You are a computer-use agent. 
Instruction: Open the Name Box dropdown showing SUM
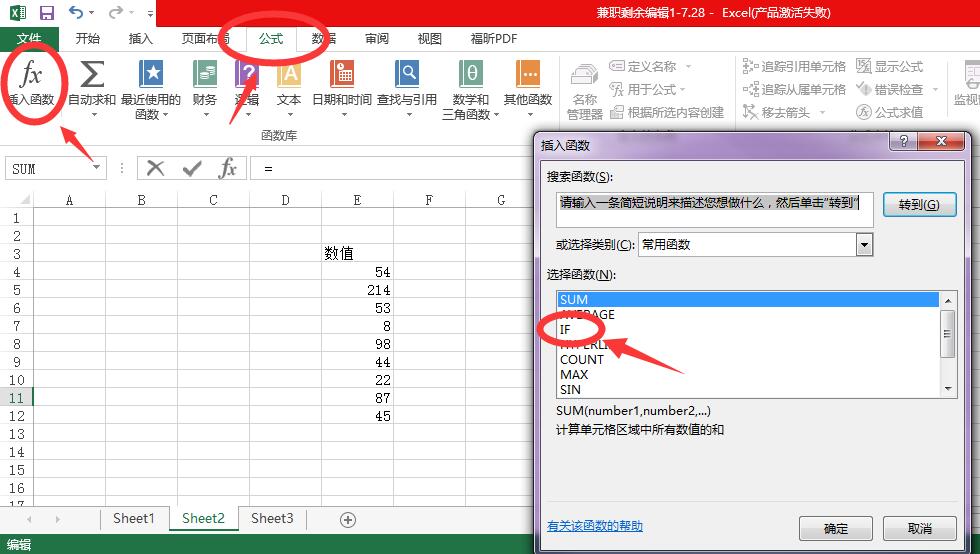pyautogui.click(x=97, y=169)
